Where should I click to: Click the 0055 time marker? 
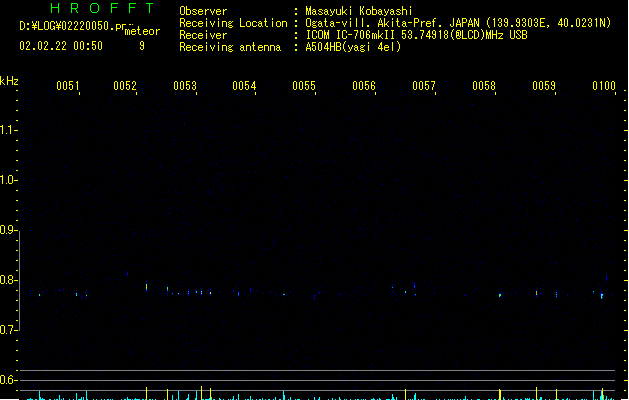[304, 85]
